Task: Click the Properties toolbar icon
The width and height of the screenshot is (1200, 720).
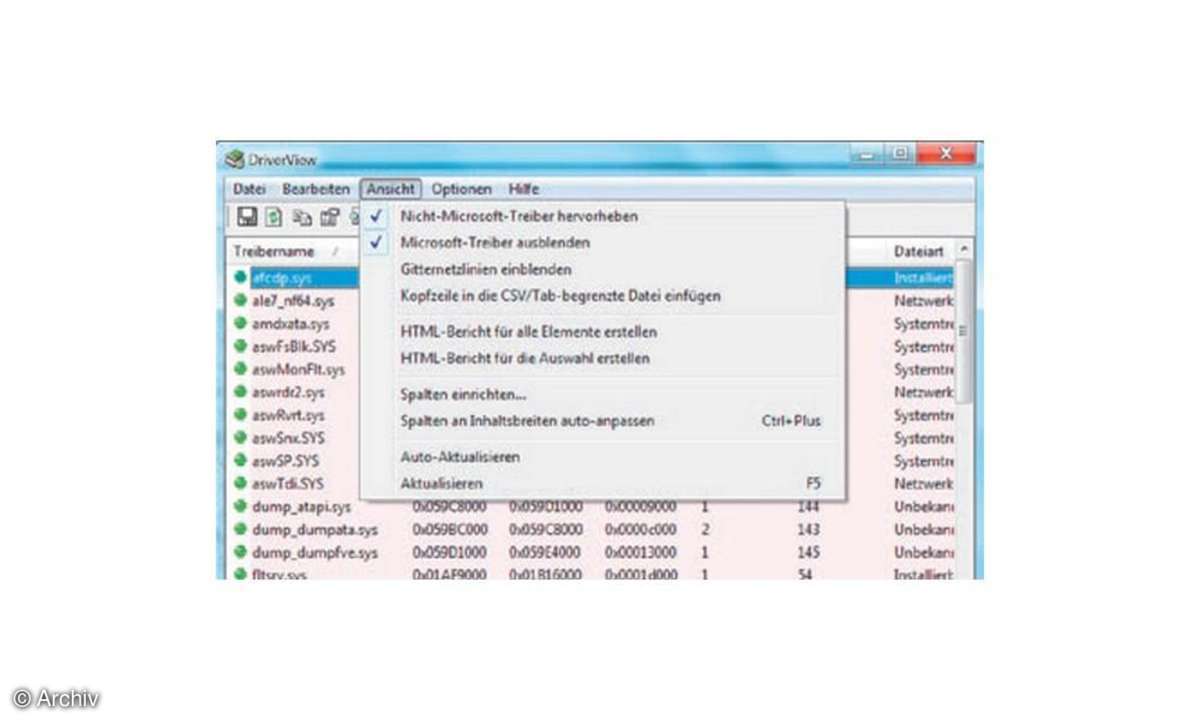Action: pyautogui.click(x=329, y=217)
